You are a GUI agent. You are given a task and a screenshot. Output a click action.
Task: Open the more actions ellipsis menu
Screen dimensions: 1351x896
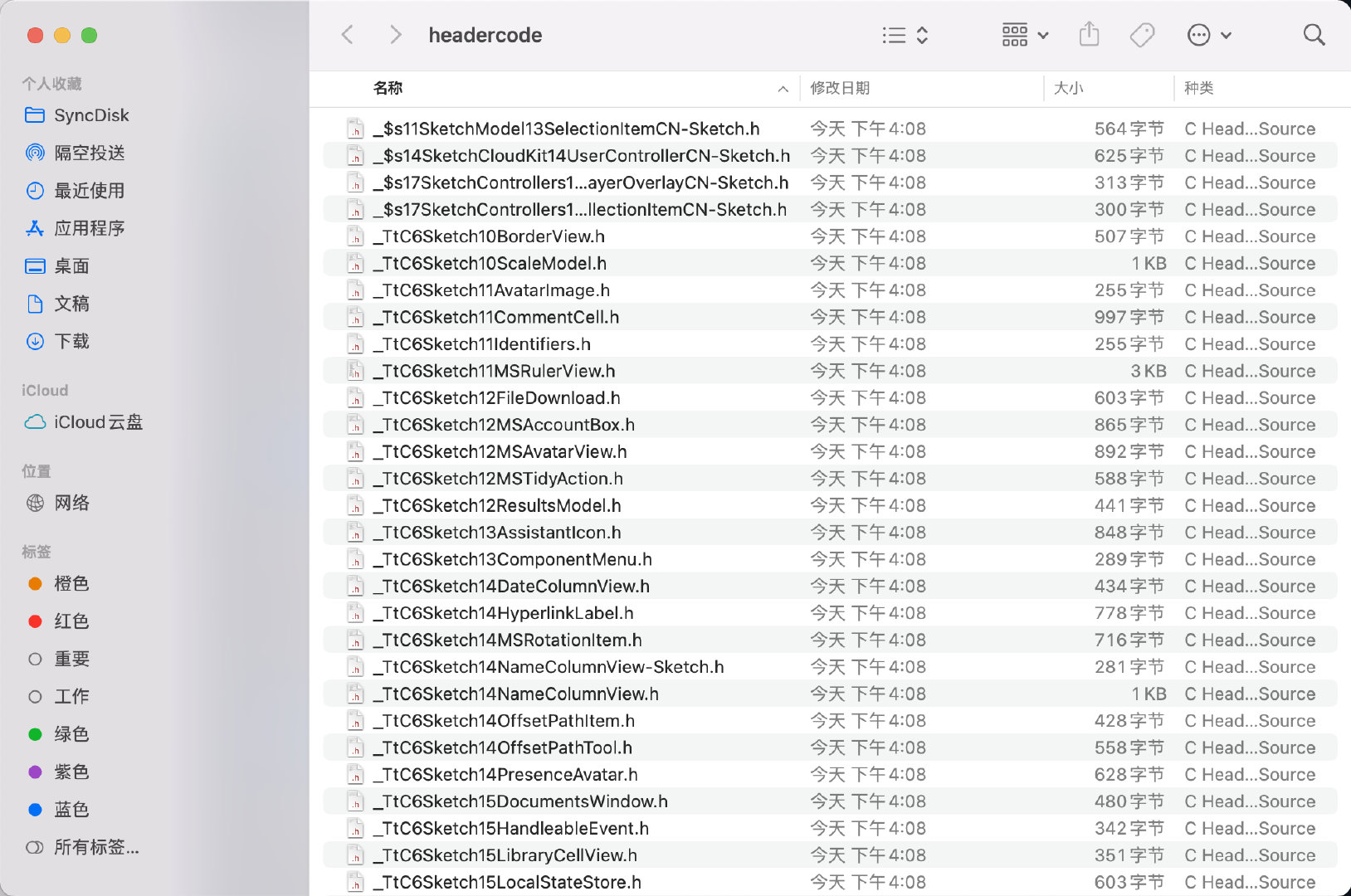(1209, 35)
